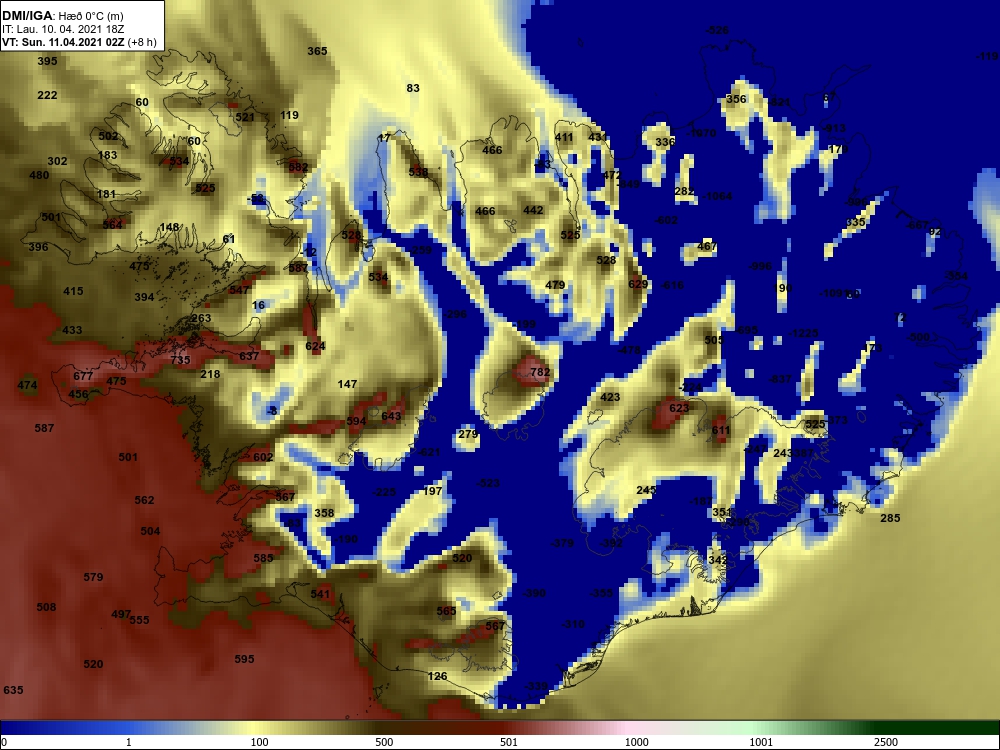Click the map value 541

(320, 594)
